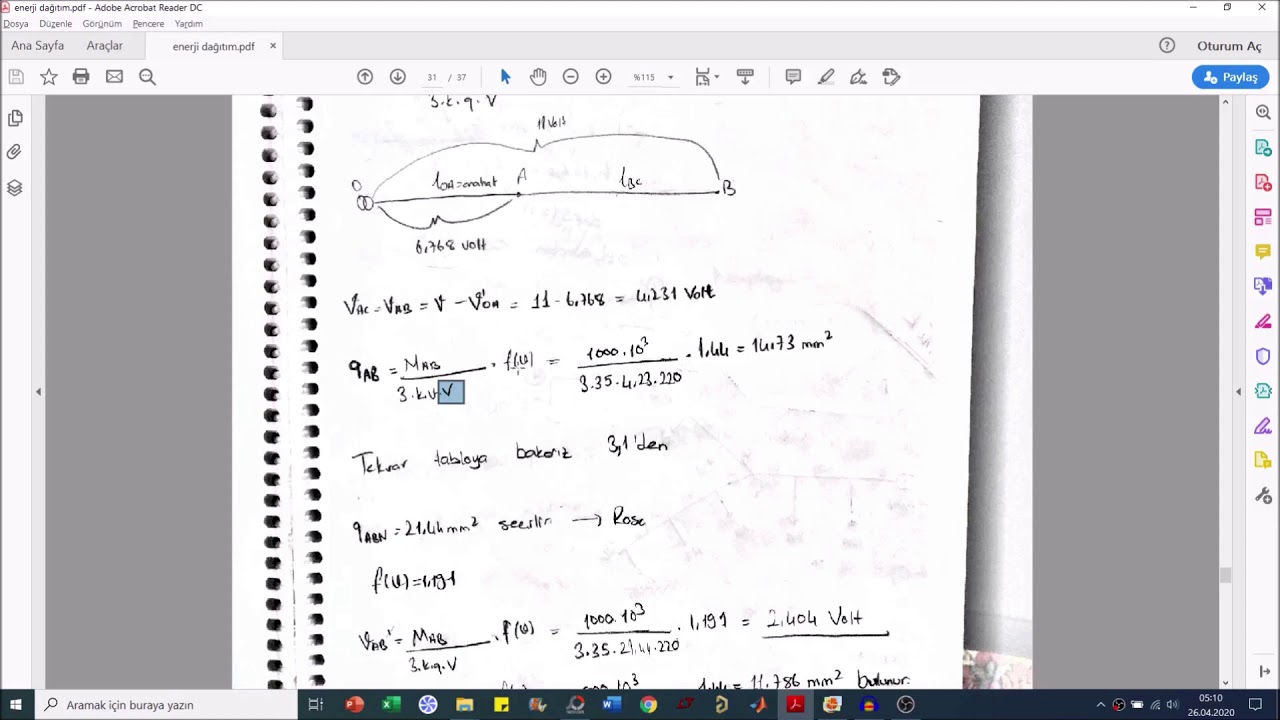This screenshot has height=720, width=1280.
Task: Open the find text magnifier icon
Action: pos(147,77)
